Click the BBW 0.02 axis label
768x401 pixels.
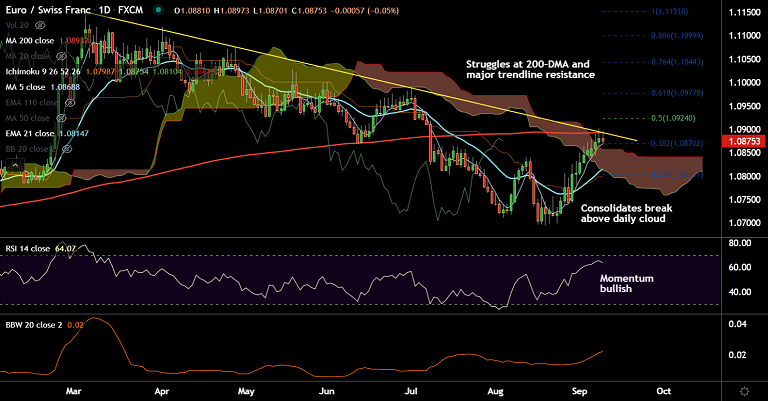pyautogui.click(x=737, y=355)
